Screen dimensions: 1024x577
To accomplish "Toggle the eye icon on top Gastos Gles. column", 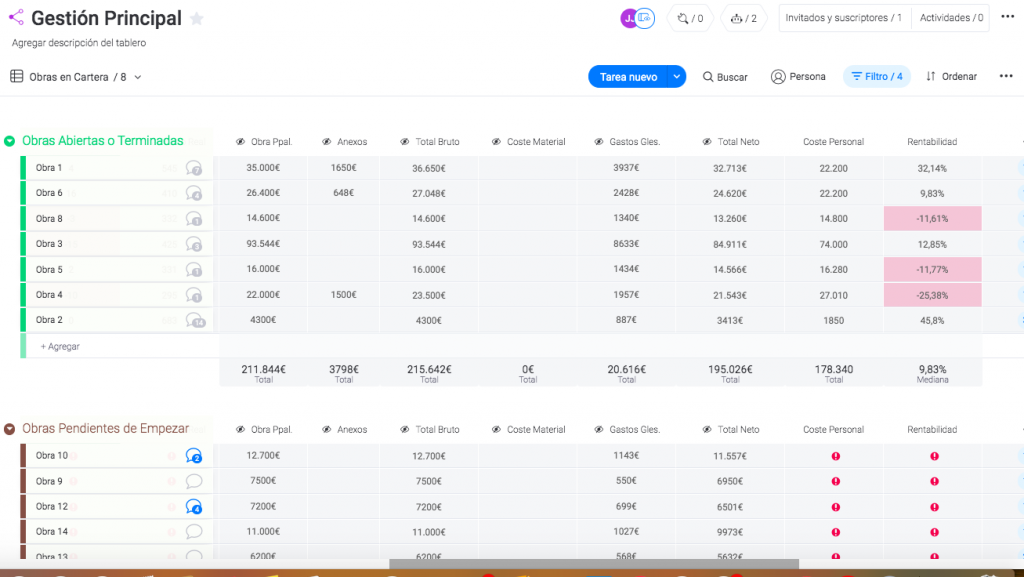I will pyautogui.click(x=598, y=142).
